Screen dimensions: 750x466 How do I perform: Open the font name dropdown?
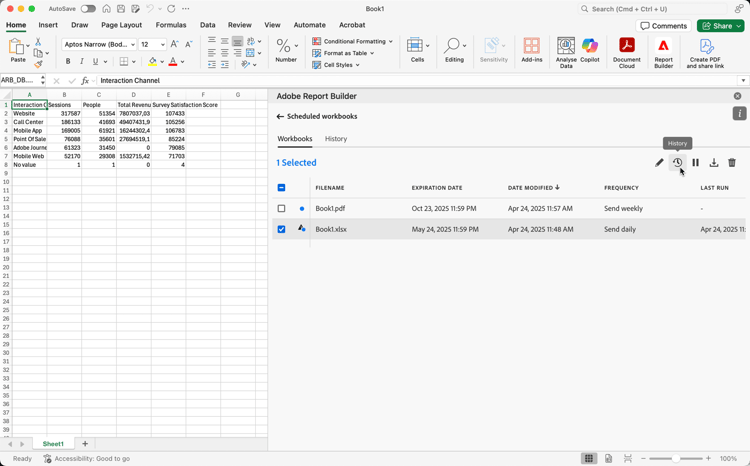click(x=132, y=45)
